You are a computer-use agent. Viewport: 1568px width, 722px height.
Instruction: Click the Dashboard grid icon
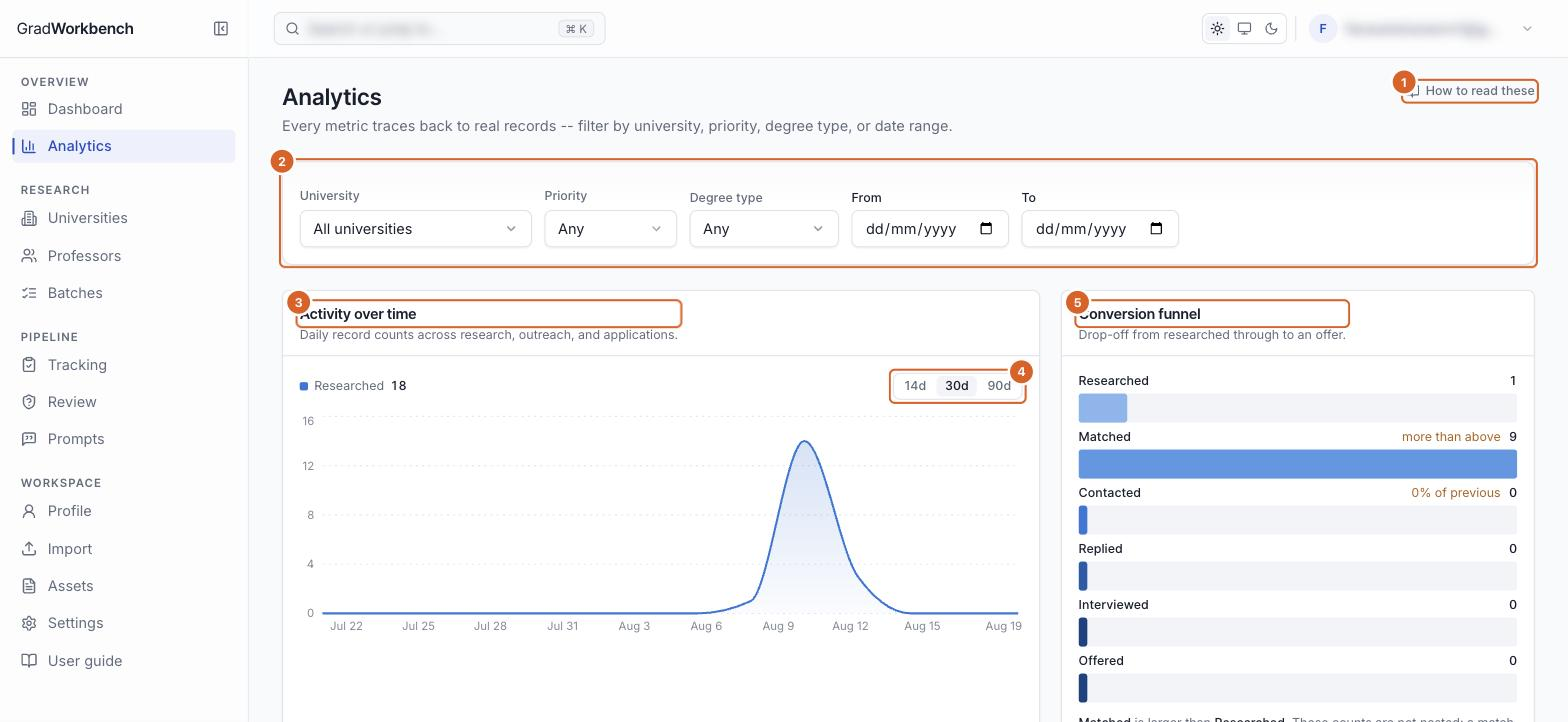point(29,109)
